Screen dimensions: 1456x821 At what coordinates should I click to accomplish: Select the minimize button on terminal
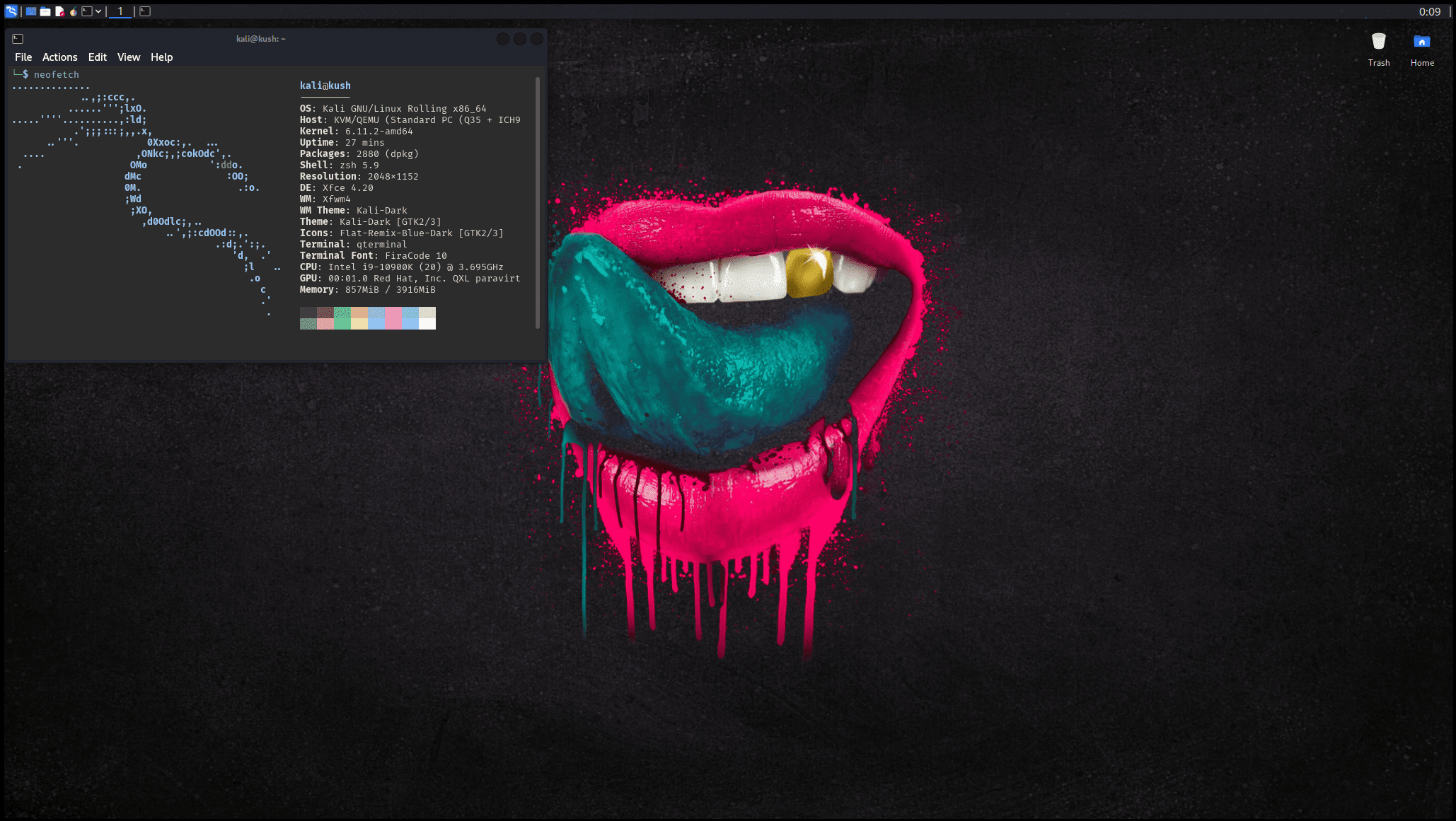tap(503, 38)
